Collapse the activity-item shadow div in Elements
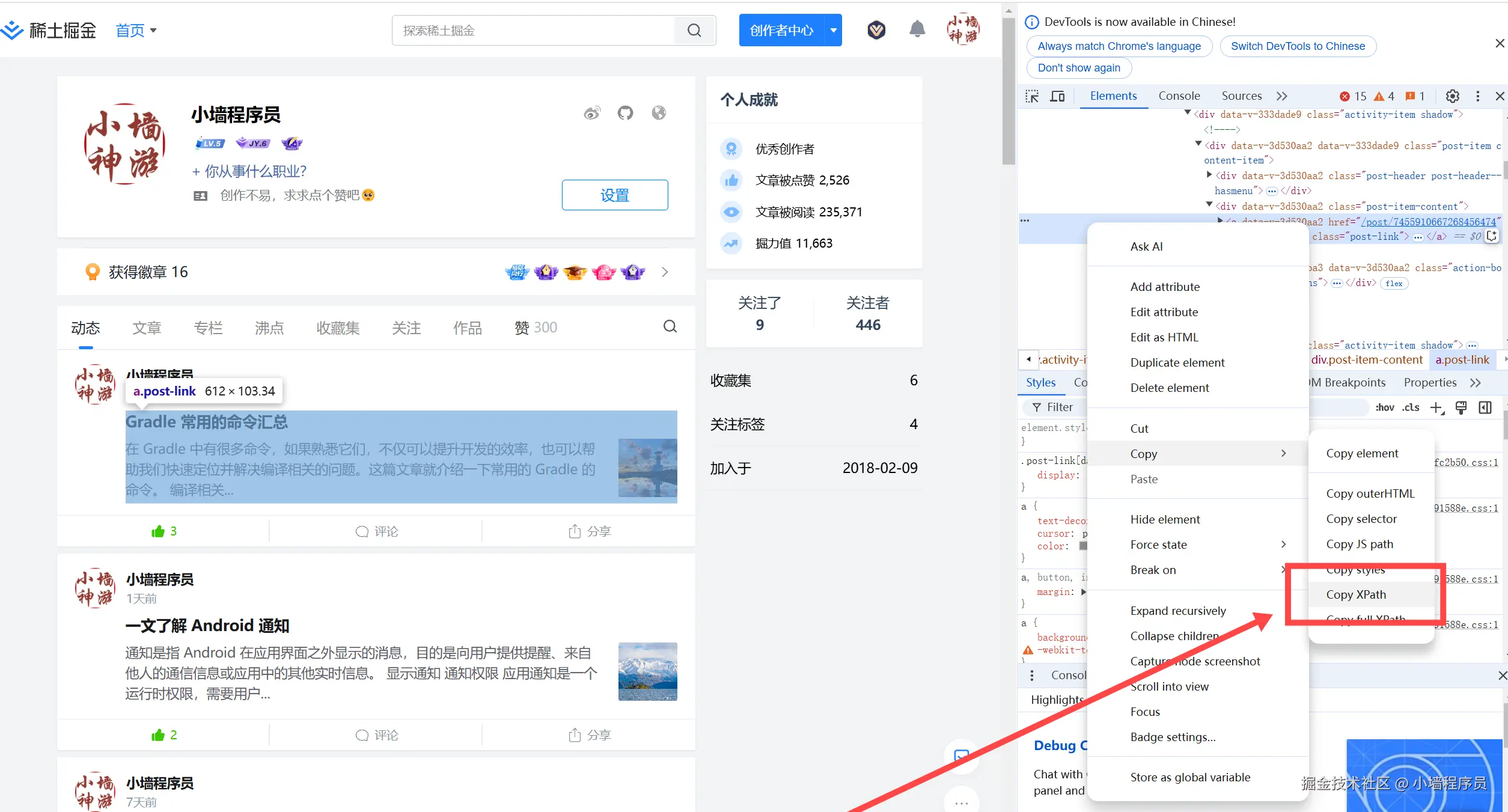 pyautogui.click(x=1188, y=114)
